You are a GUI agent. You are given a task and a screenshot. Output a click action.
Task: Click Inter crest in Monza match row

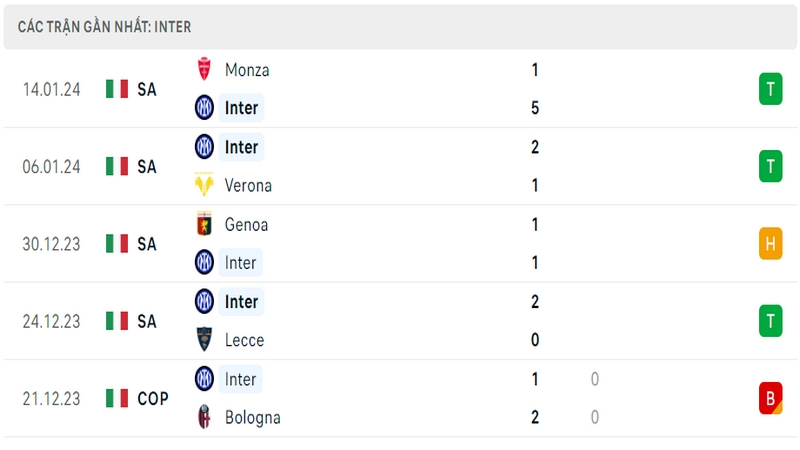(204, 108)
